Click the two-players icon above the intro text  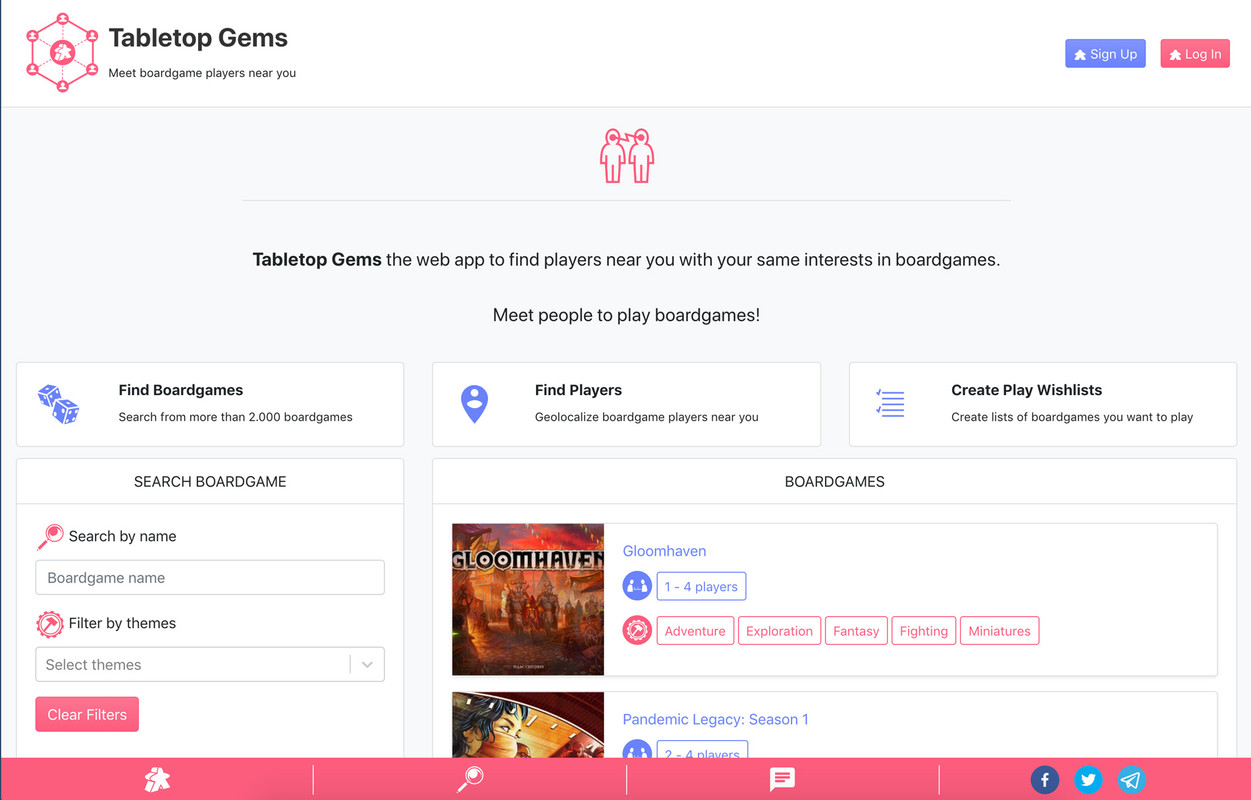click(627, 155)
